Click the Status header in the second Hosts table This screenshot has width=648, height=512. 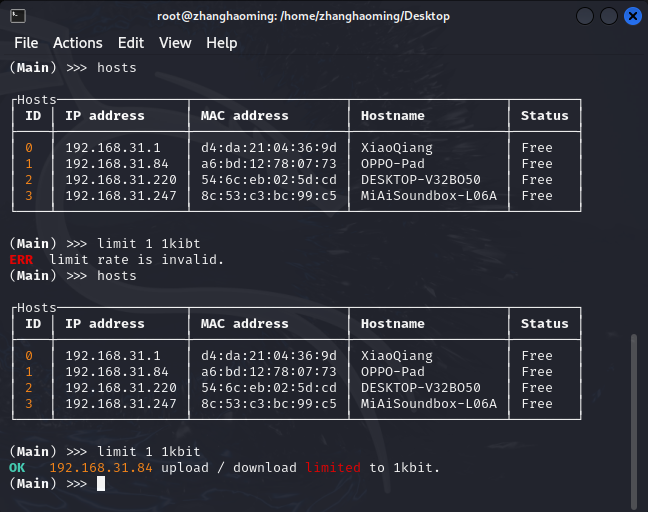tap(545, 324)
